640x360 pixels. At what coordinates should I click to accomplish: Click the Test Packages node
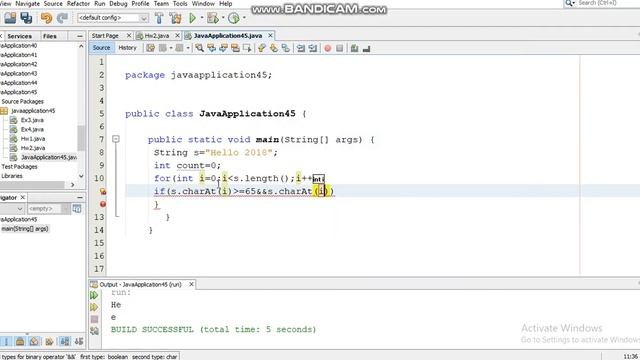tap(19, 167)
